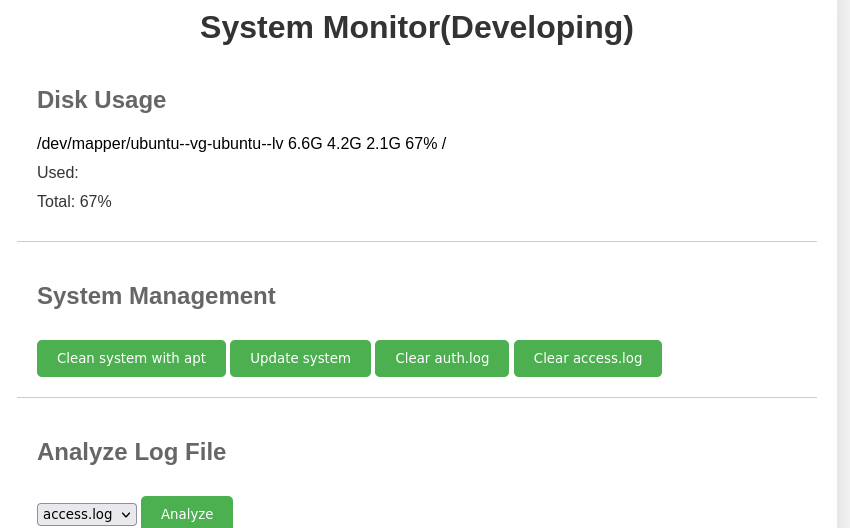850x528 pixels.
Task: Click the green Analyze button
Action: click(x=187, y=514)
